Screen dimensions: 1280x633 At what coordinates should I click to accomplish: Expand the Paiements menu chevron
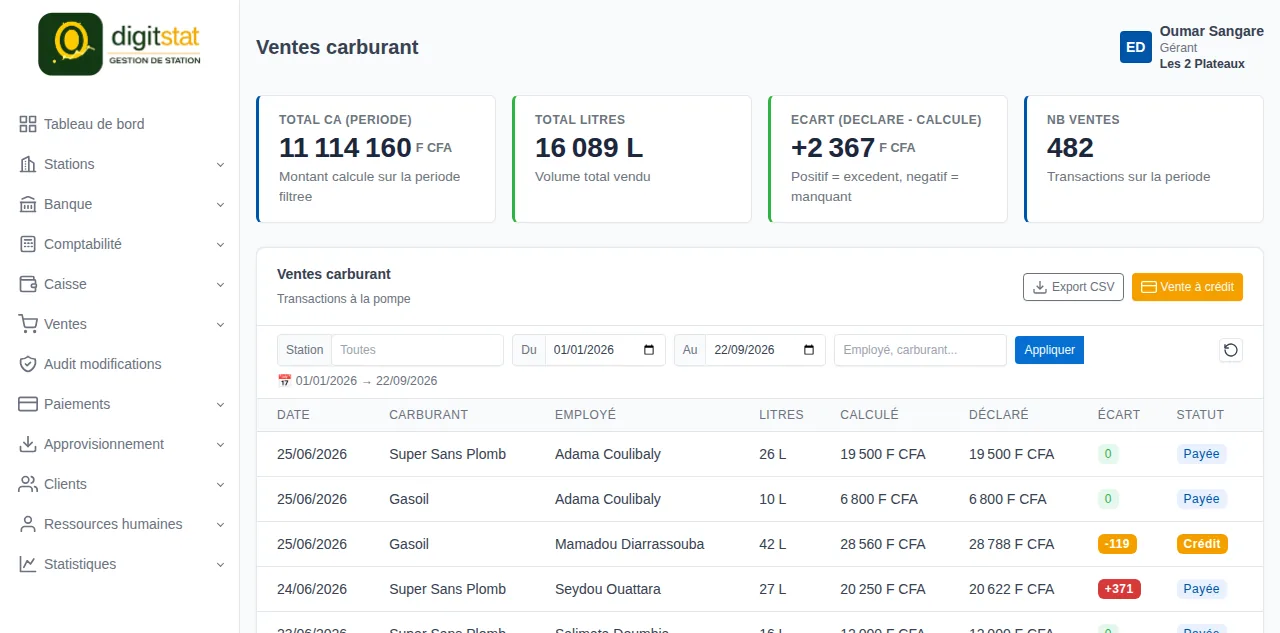pos(220,405)
